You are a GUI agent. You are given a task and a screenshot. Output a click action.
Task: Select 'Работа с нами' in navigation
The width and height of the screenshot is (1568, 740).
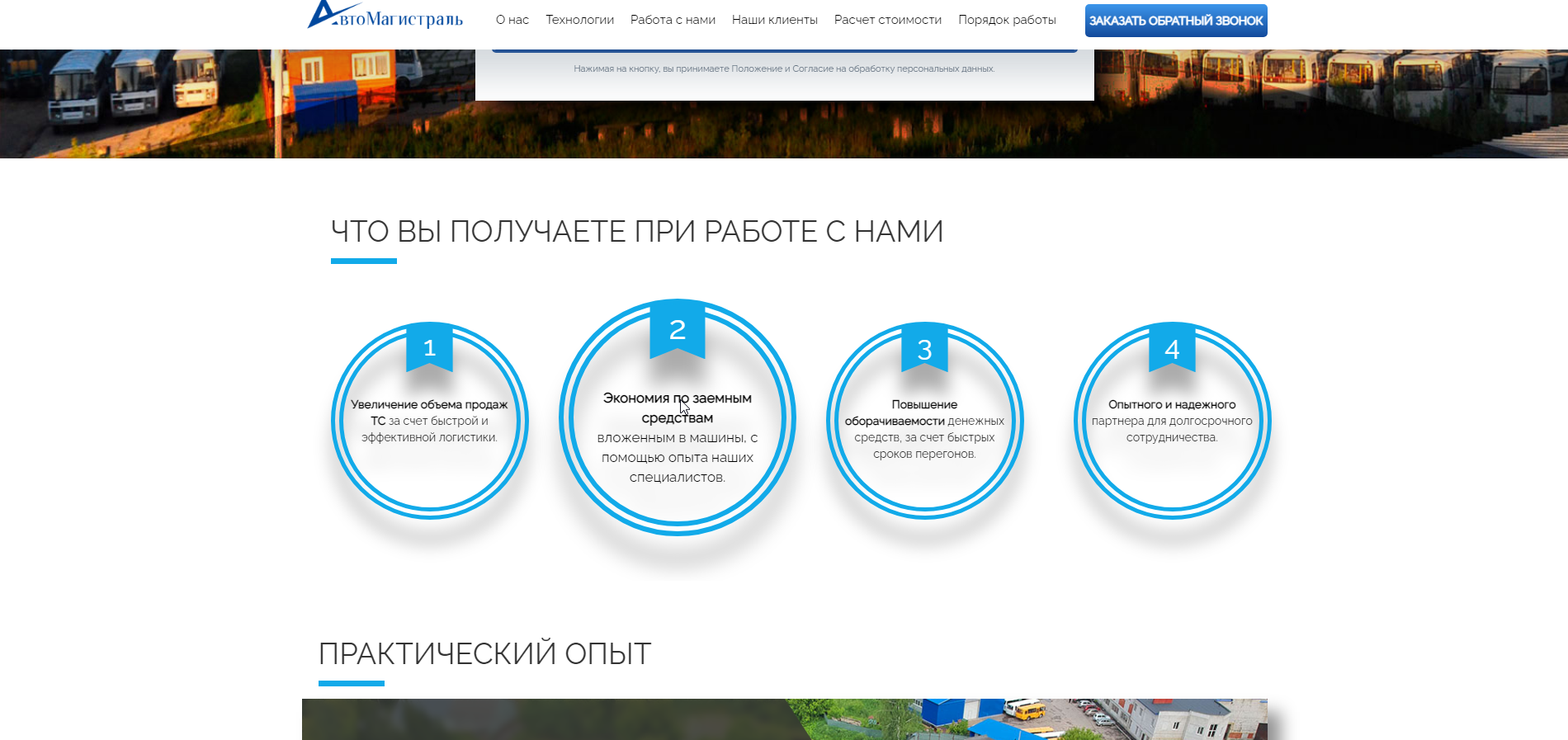[673, 20]
